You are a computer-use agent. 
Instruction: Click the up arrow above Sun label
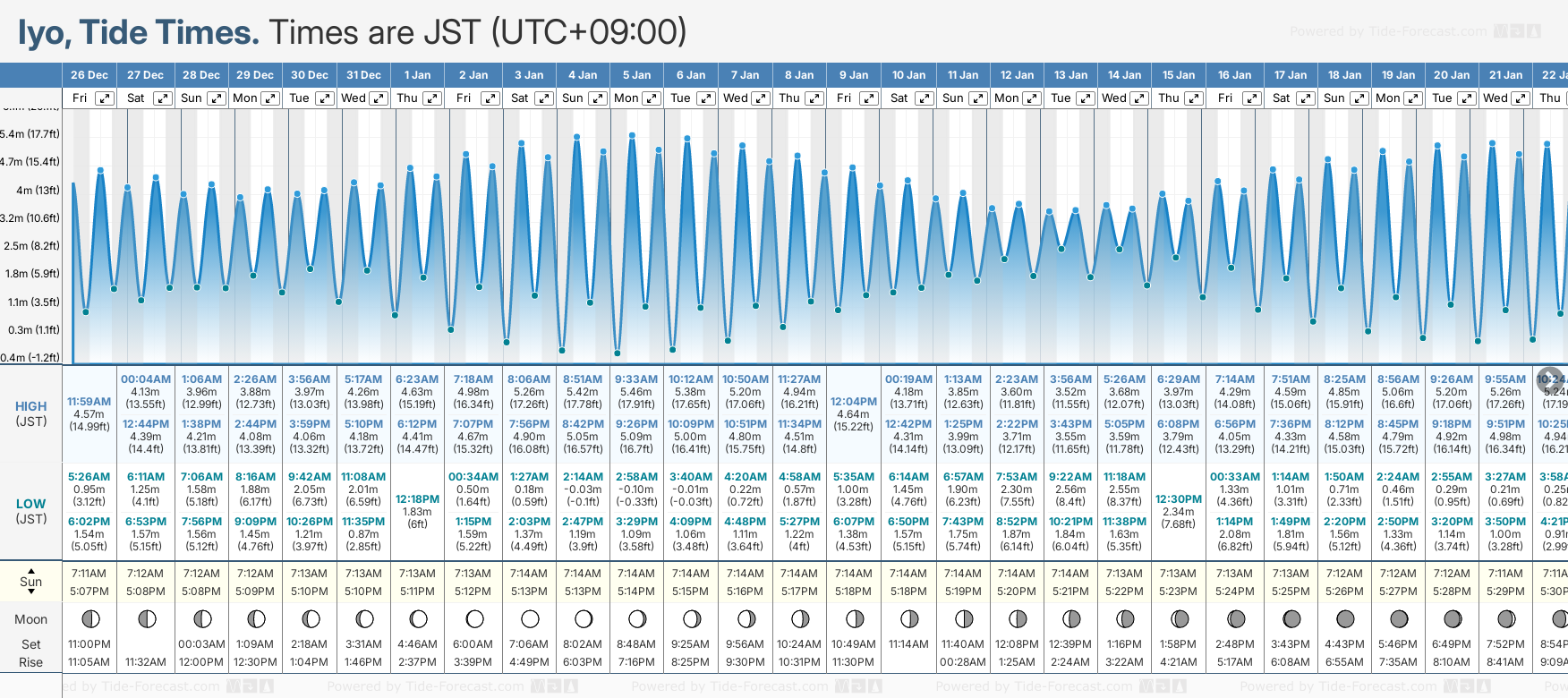[x=31, y=570]
